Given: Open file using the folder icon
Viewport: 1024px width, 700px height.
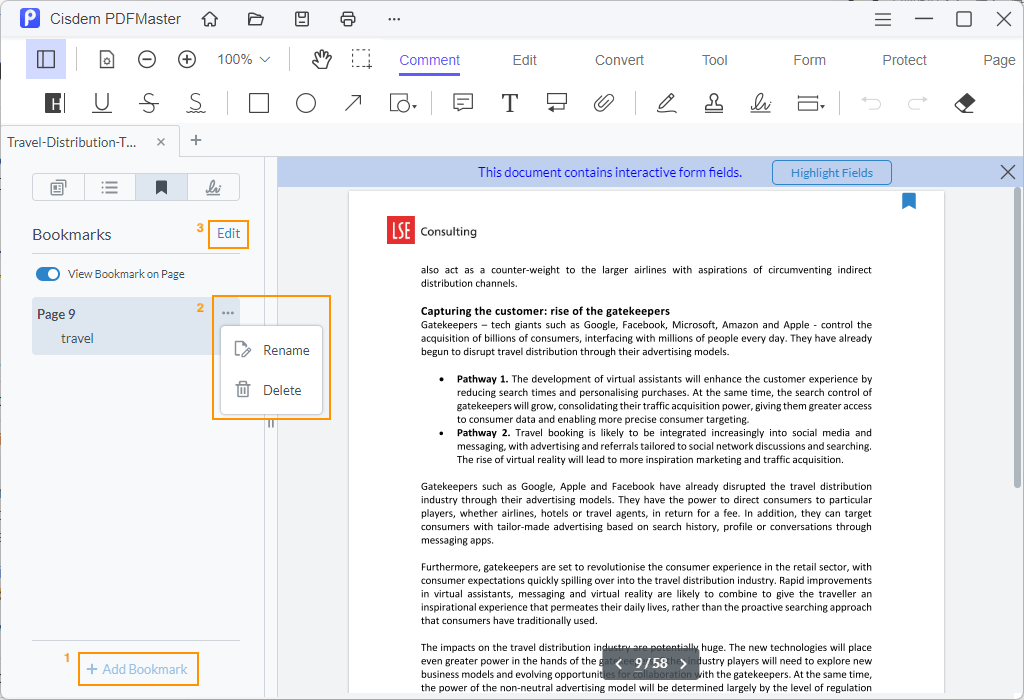Looking at the screenshot, I should coord(255,19).
